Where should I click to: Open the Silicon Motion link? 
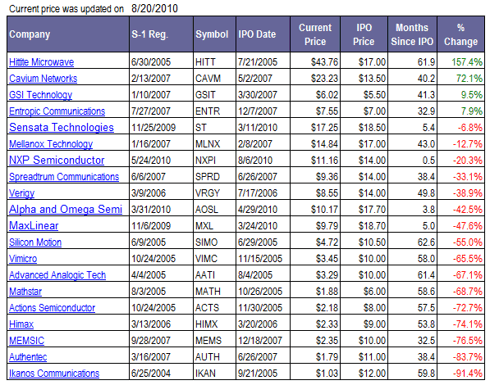tap(35, 242)
